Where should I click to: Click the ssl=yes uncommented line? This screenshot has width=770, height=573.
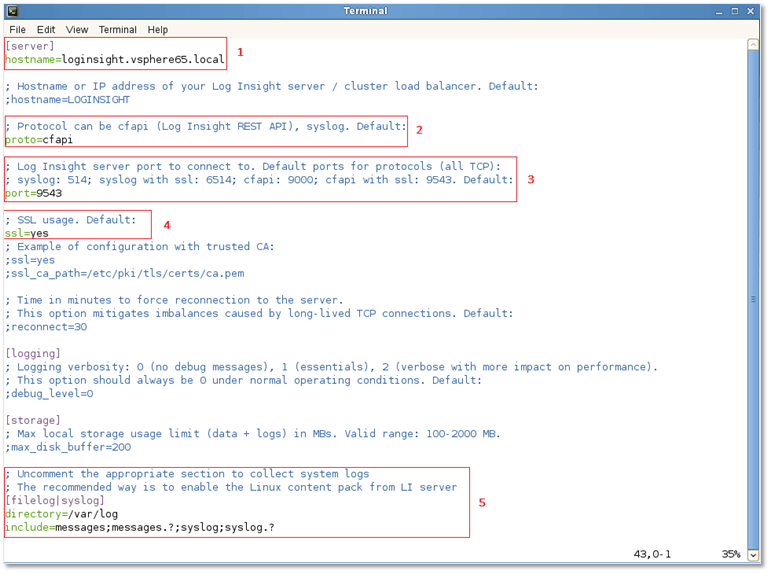tap(27, 234)
